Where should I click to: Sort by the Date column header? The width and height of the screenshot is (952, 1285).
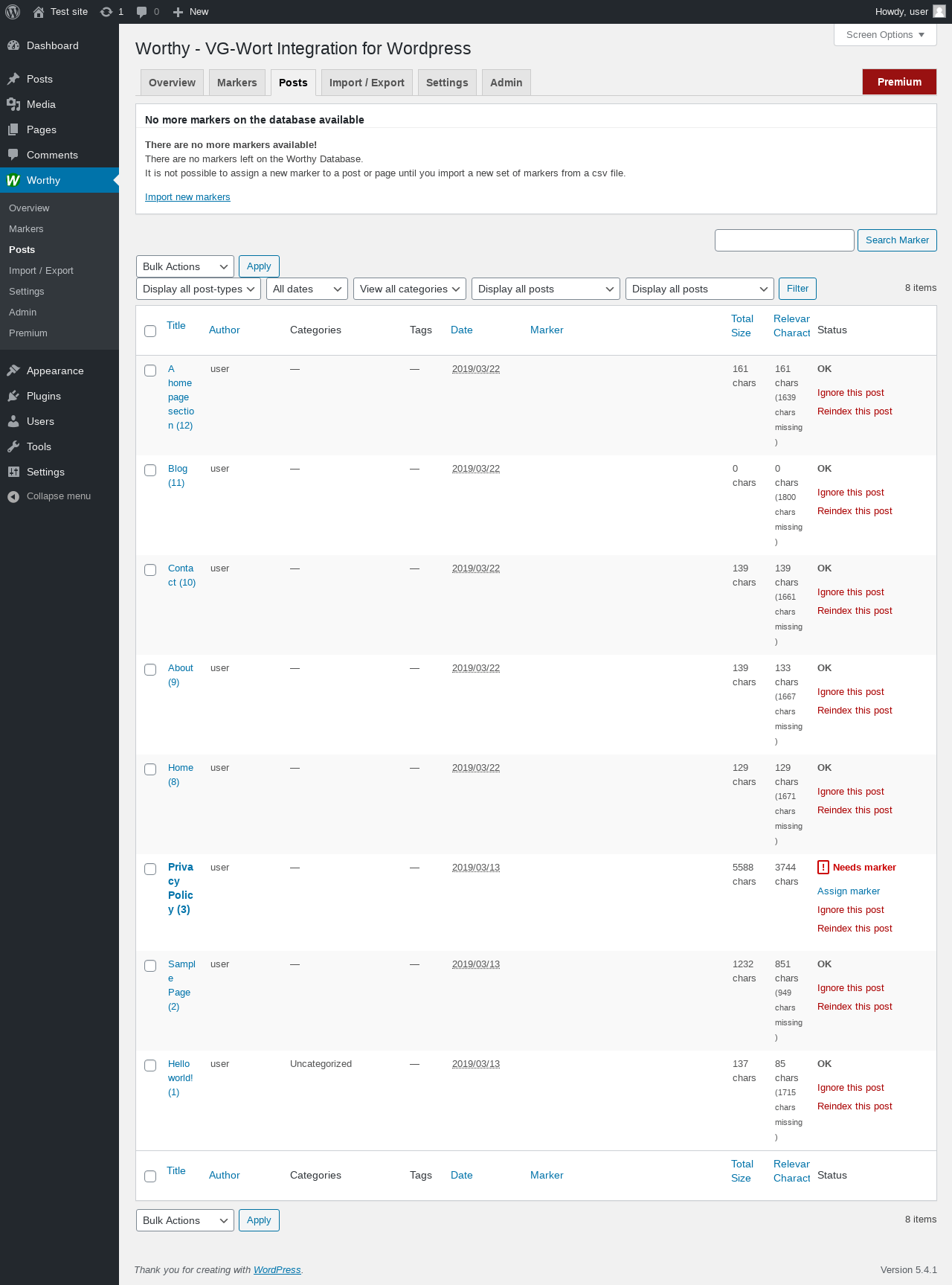(461, 330)
